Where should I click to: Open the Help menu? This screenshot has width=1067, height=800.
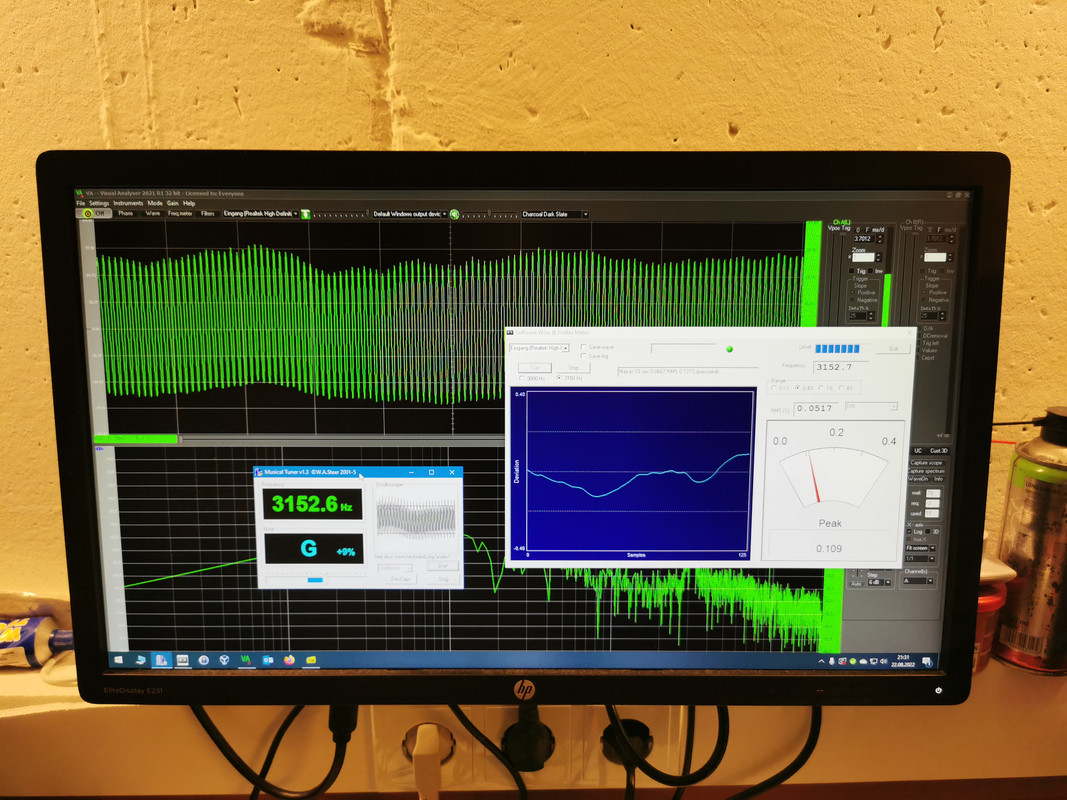click(189, 203)
